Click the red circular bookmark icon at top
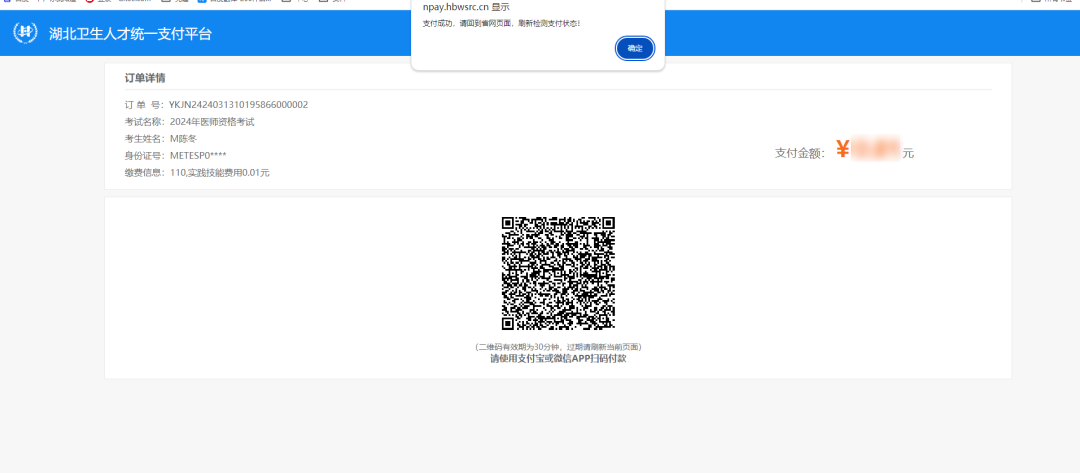1080x473 pixels. click(89, 2)
